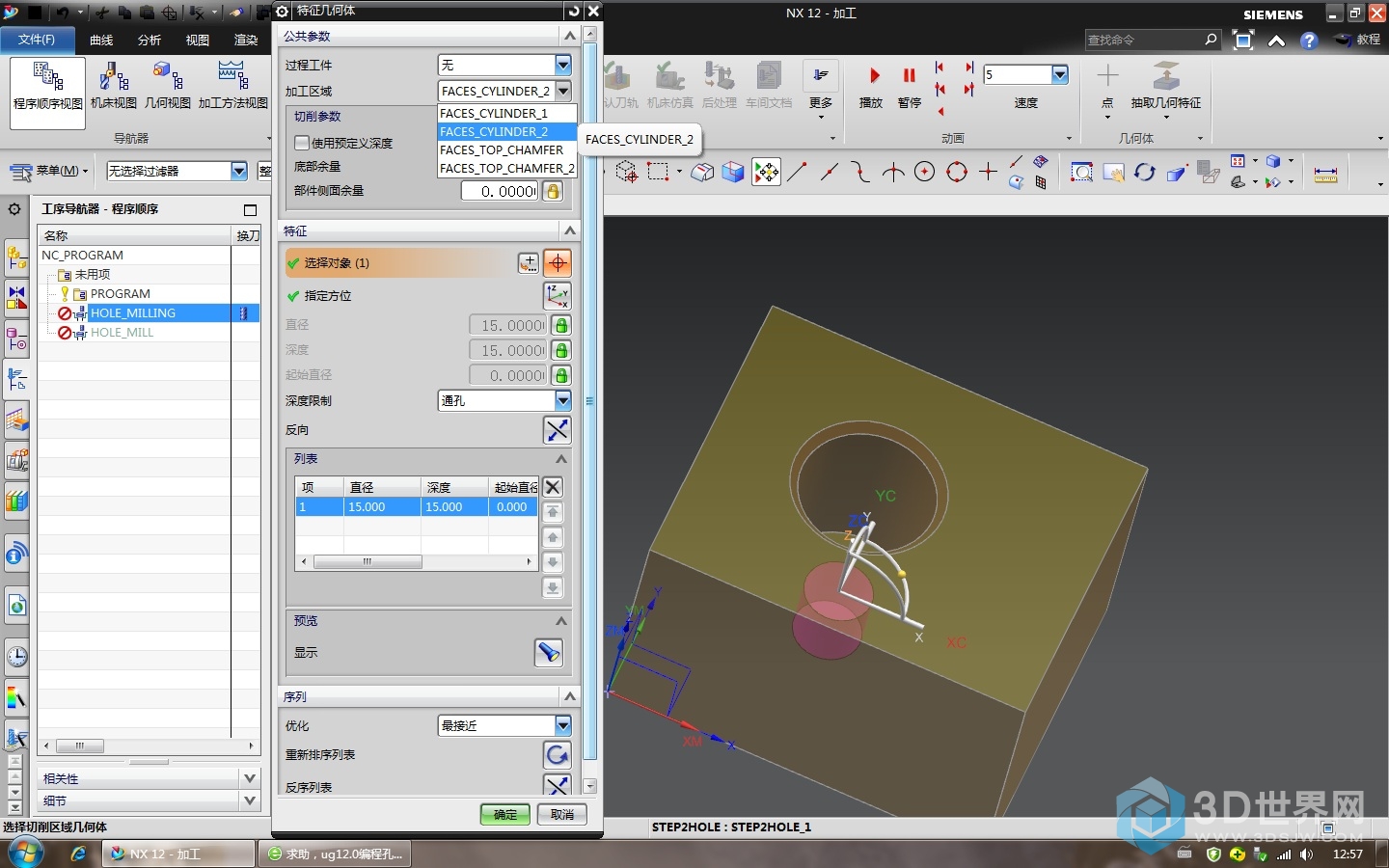Open the 更多 (More) tools dropdown
The width and height of the screenshot is (1389, 868).
click(821, 91)
